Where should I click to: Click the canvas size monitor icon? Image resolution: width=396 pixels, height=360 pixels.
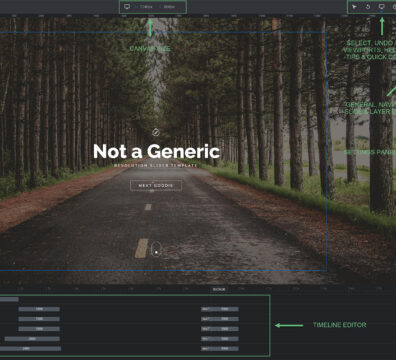pos(127,7)
